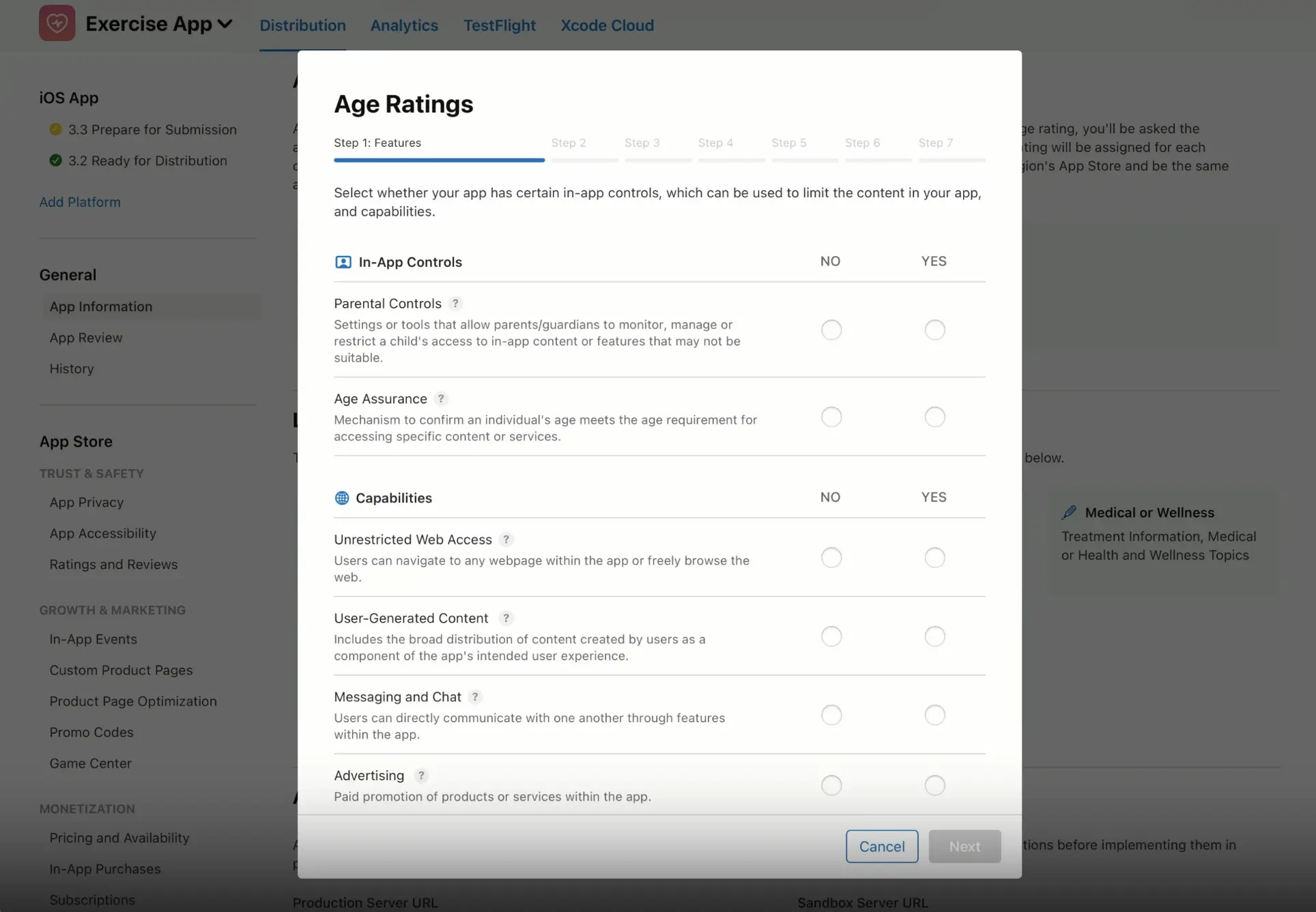Click the Exercise App heart icon
This screenshot has height=912, width=1316.
tap(57, 23)
